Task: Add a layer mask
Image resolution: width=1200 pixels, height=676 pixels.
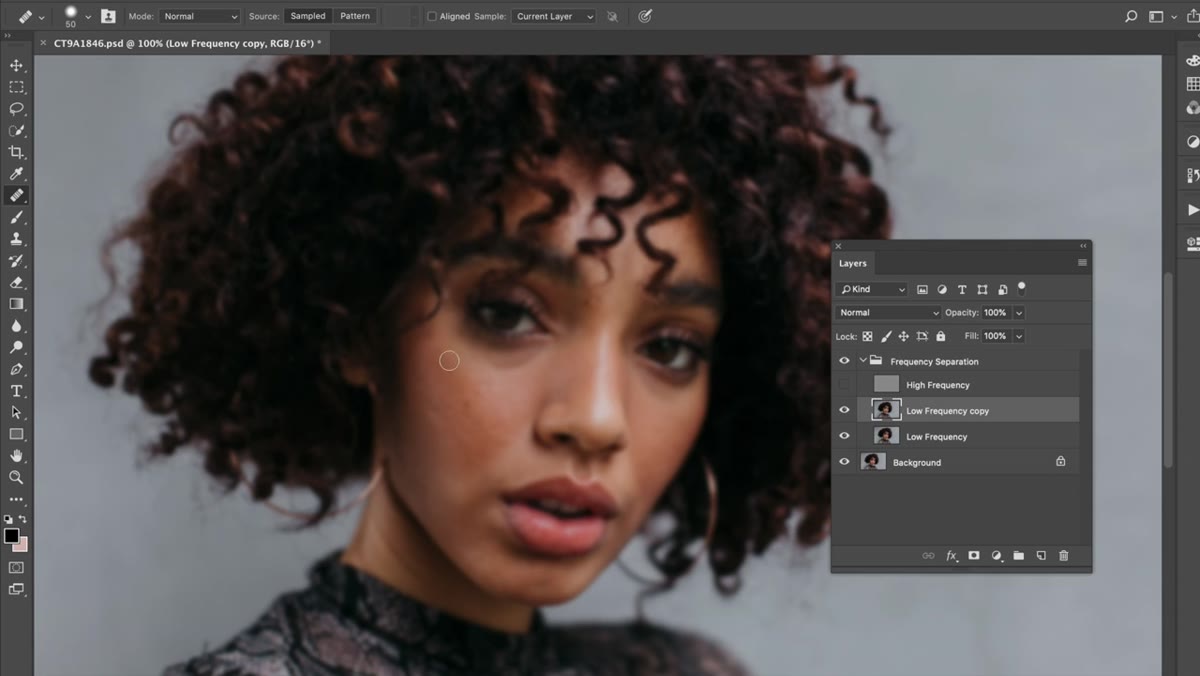Action: coord(974,555)
